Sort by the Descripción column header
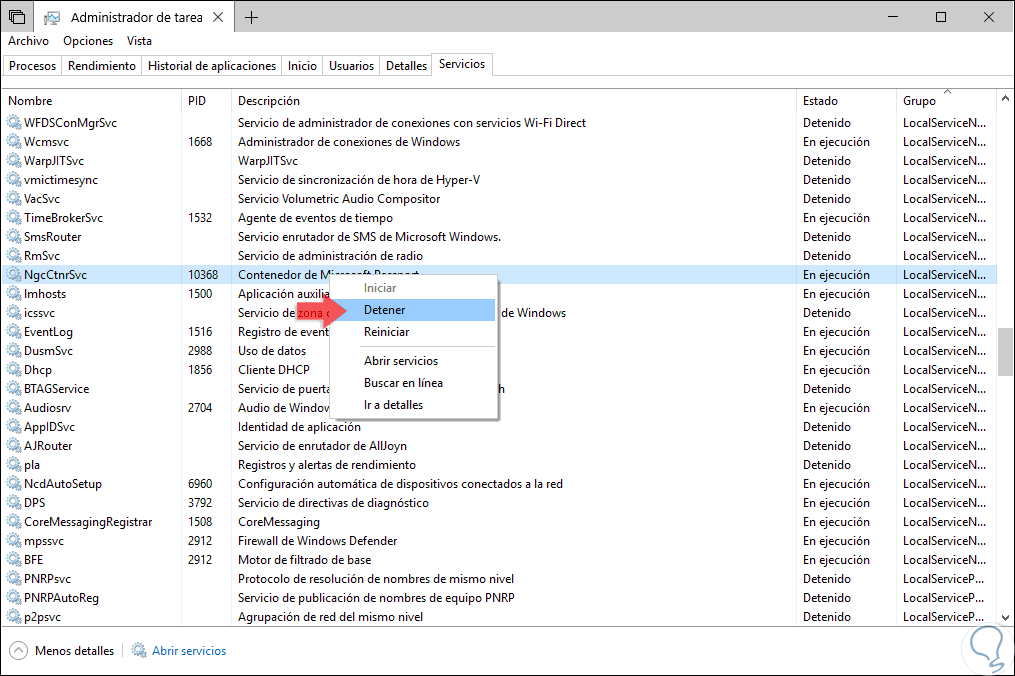This screenshot has height=676, width=1015. tap(514, 100)
